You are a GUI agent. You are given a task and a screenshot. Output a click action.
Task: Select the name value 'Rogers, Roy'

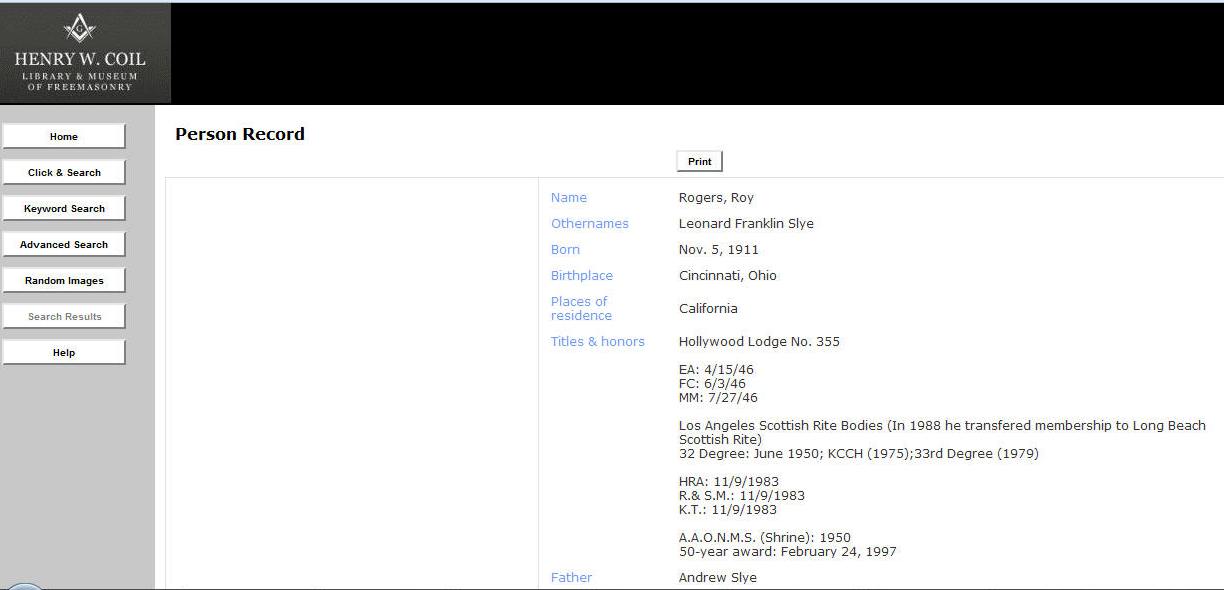[x=716, y=198]
